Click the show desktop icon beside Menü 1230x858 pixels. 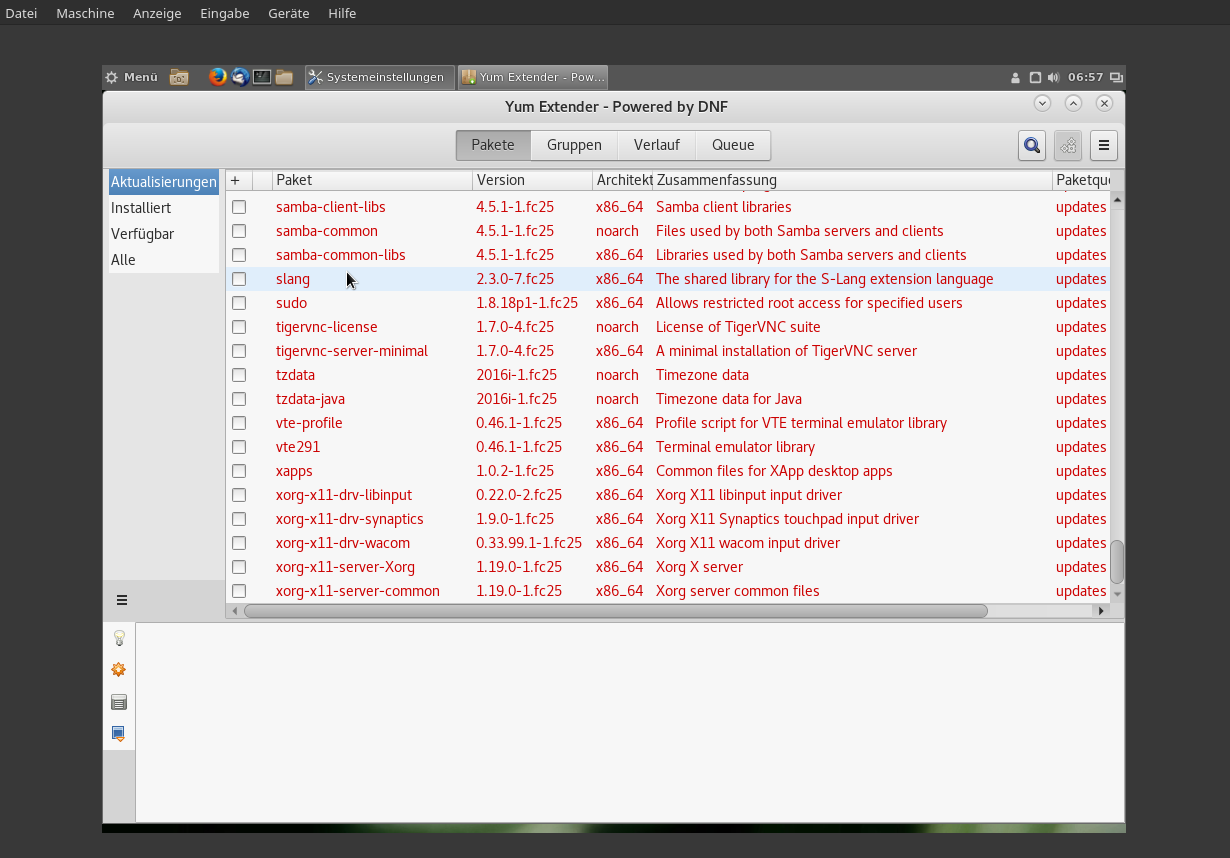(x=179, y=77)
